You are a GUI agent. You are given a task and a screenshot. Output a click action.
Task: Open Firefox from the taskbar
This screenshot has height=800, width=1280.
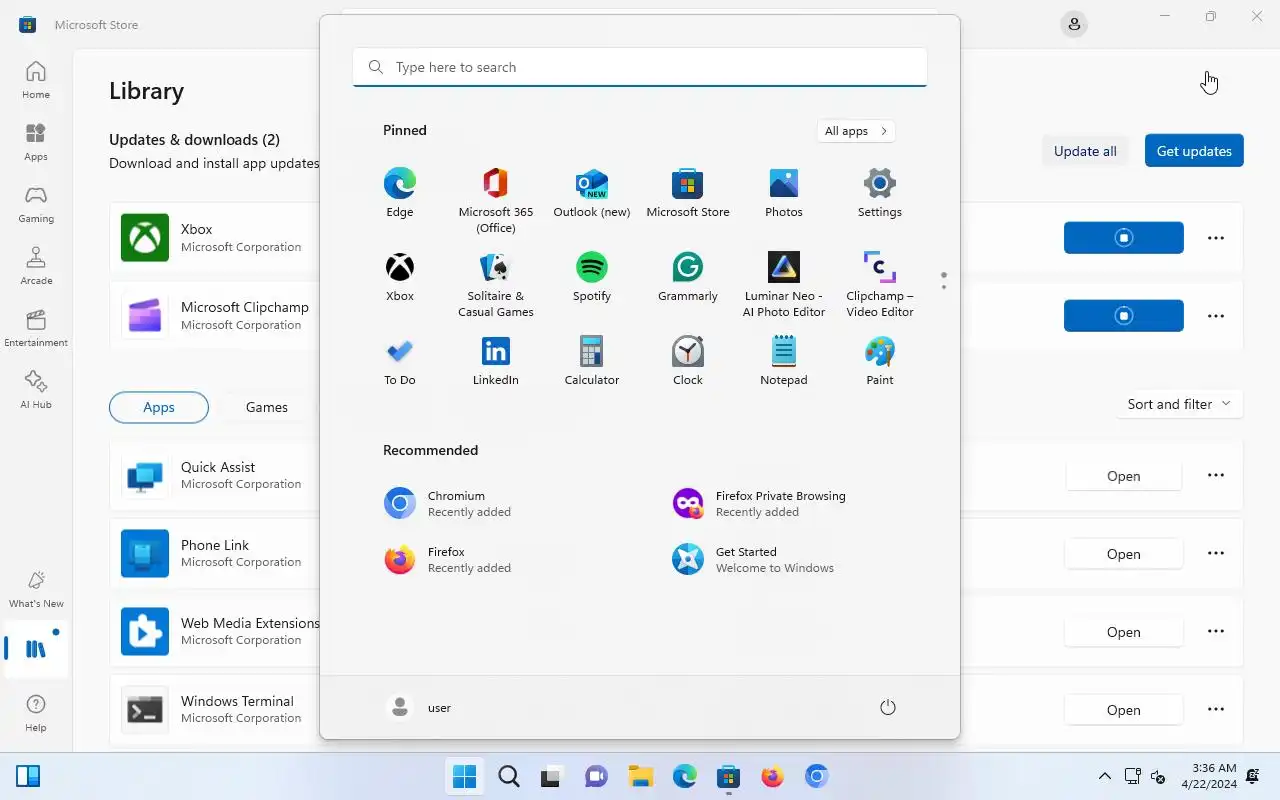[773, 776]
